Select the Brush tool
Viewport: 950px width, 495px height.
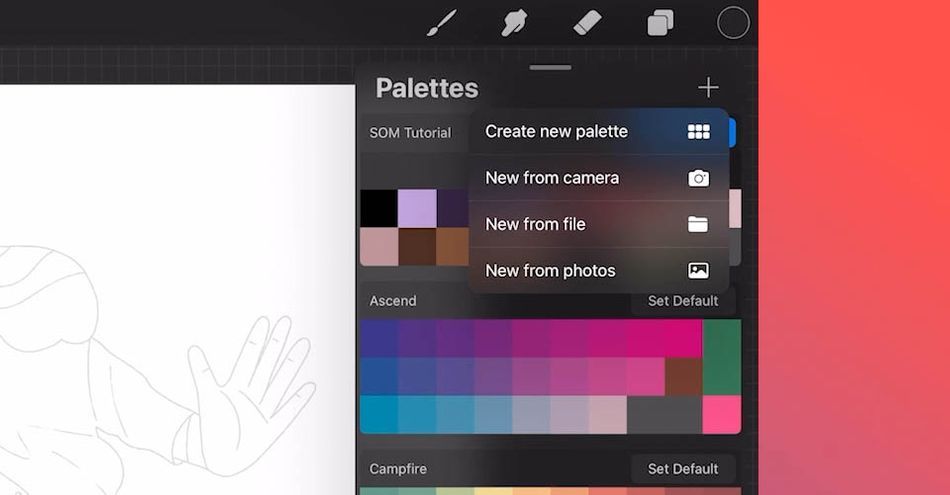(442, 24)
